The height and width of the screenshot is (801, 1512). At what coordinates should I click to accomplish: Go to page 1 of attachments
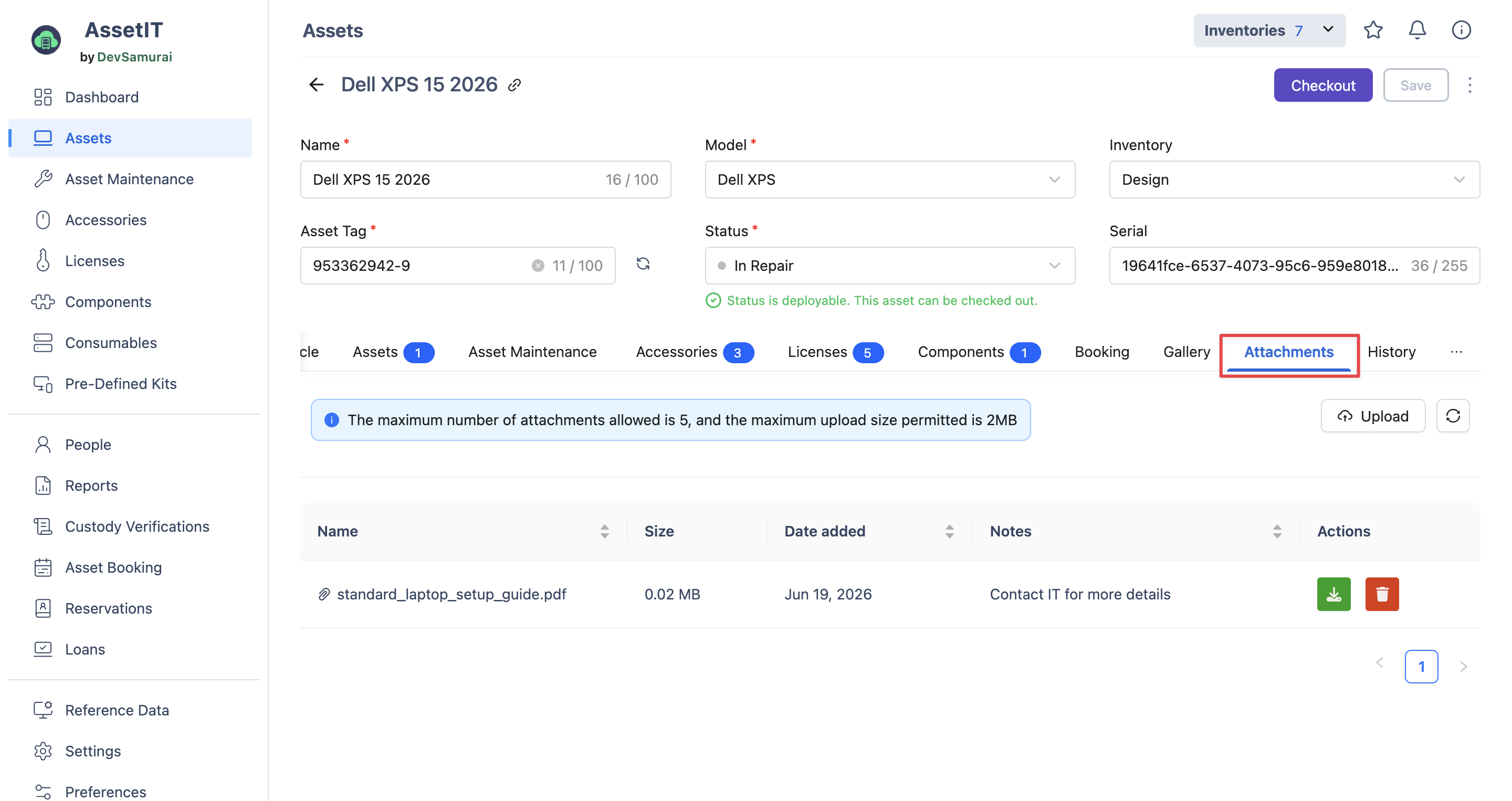pos(1421,667)
